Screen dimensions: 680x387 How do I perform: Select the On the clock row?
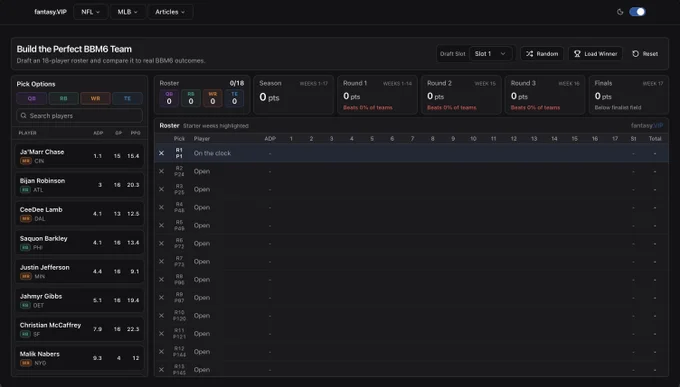(411, 153)
